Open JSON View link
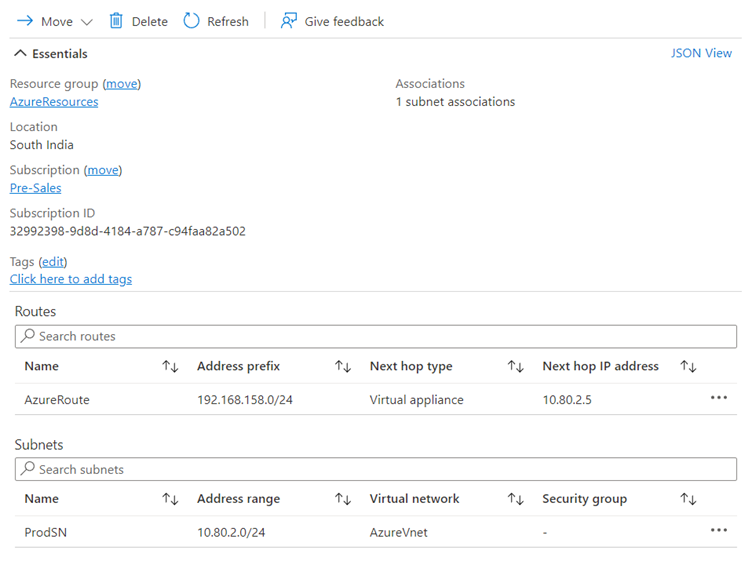The image size is (752, 568). [701, 53]
